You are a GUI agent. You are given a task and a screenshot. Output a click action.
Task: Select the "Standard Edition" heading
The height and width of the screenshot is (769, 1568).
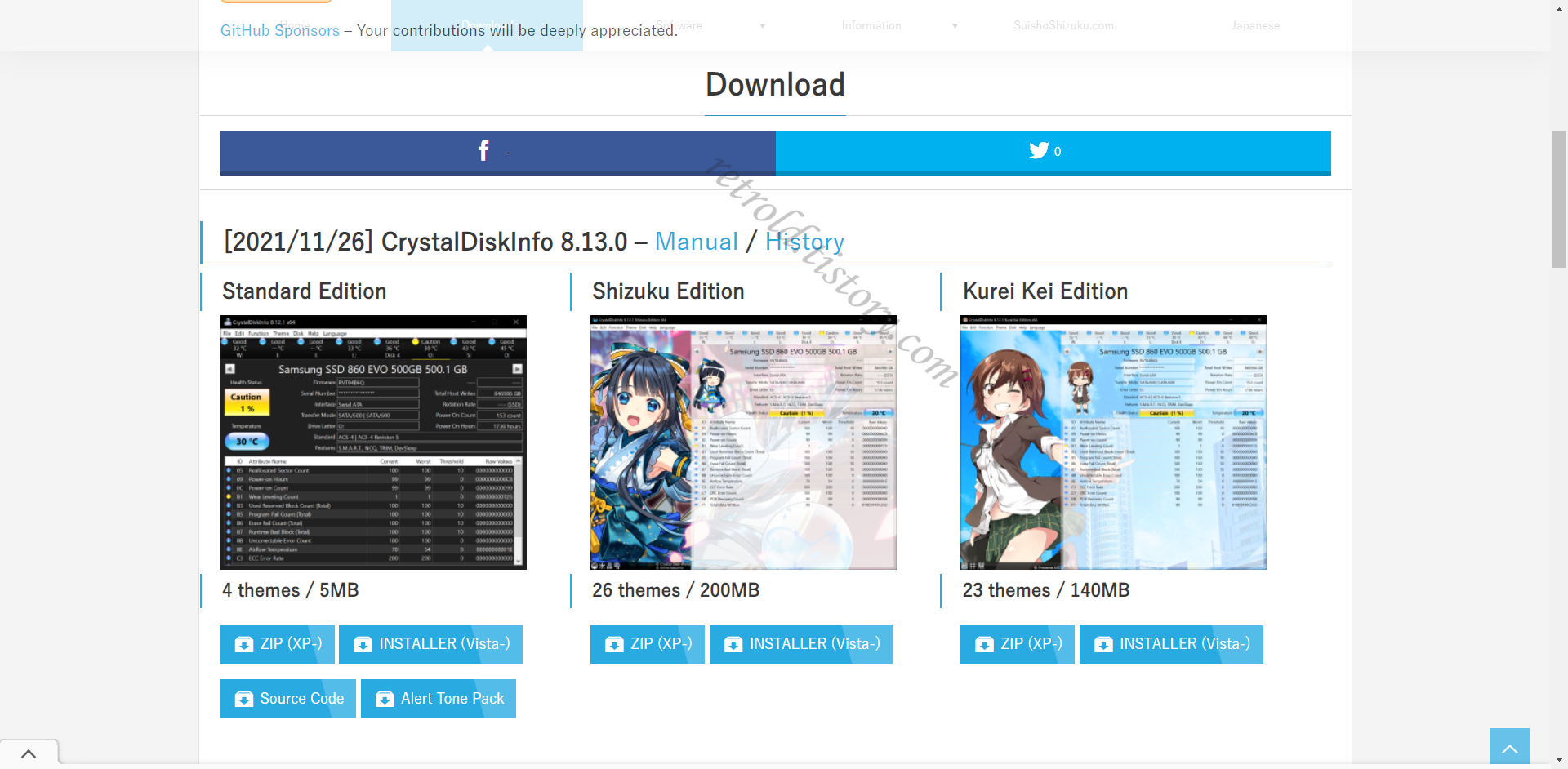pyautogui.click(x=304, y=291)
